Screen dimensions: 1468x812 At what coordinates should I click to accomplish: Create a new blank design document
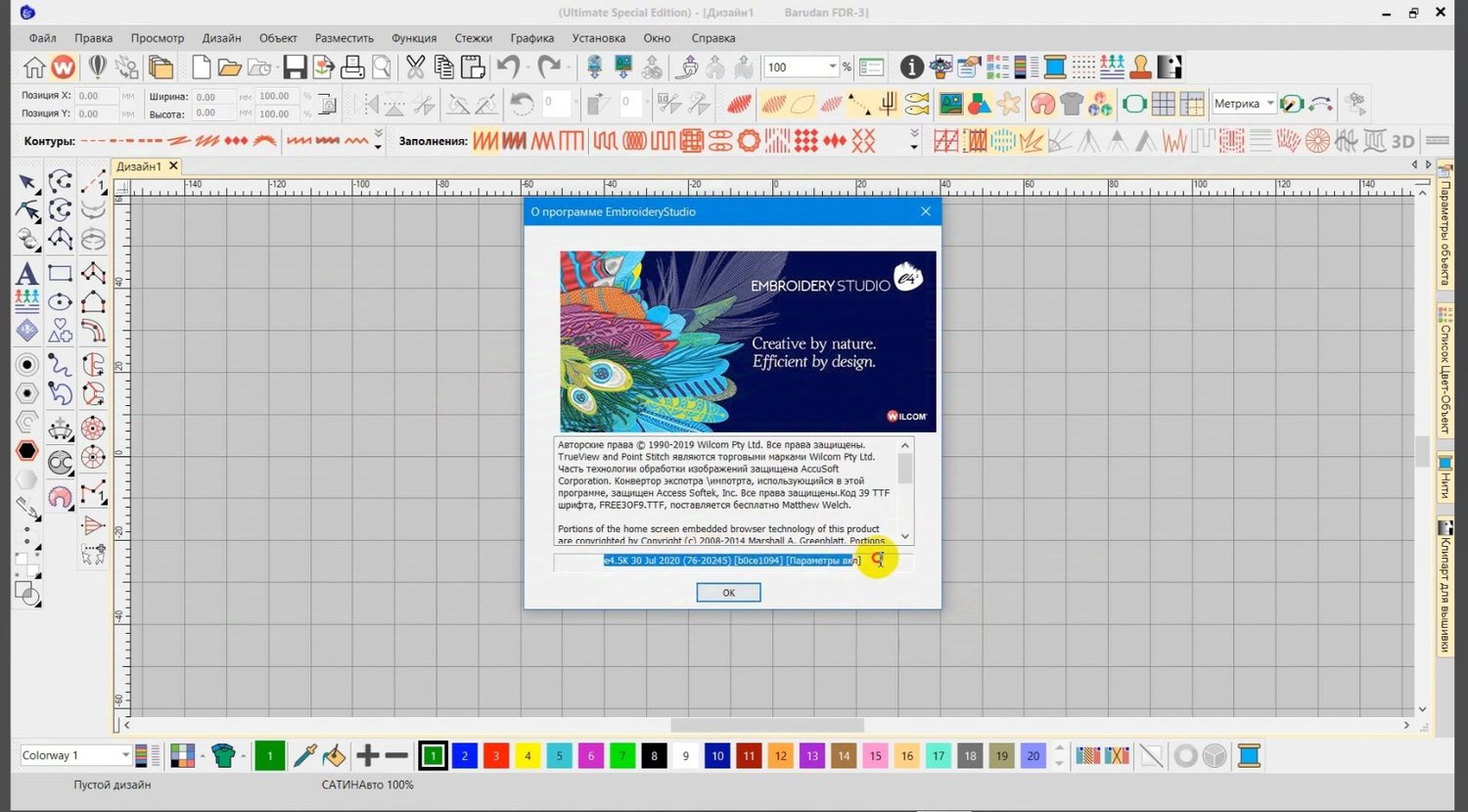pyautogui.click(x=201, y=68)
